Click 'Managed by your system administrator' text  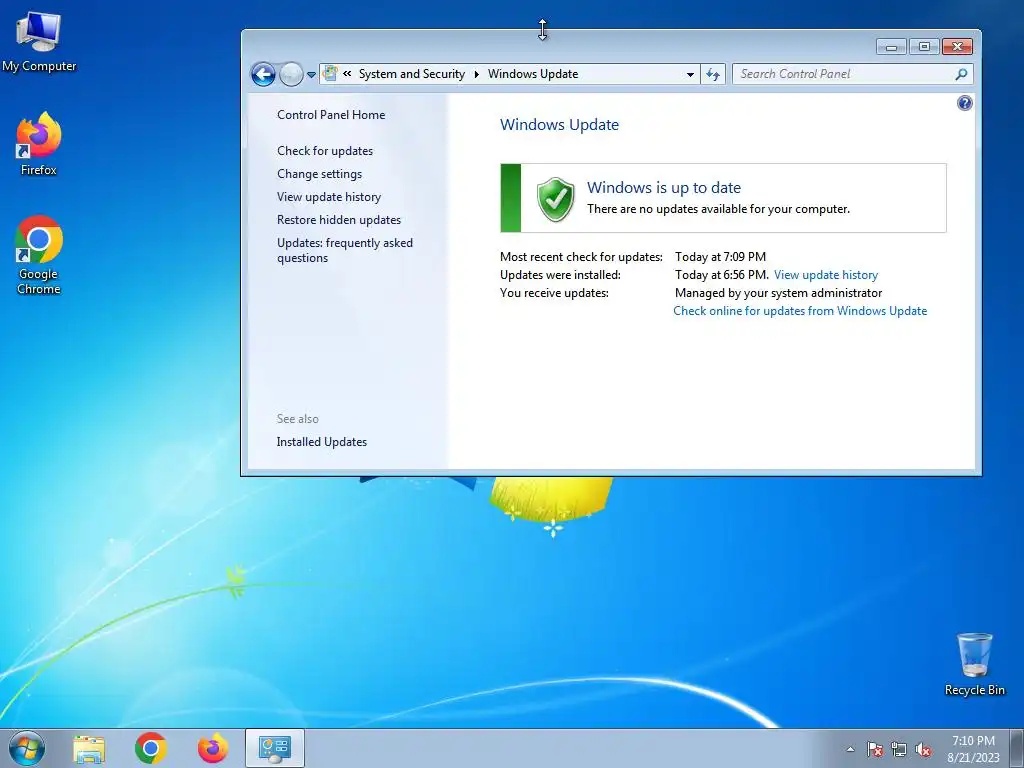pyautogui.click(x=778, y=293)
